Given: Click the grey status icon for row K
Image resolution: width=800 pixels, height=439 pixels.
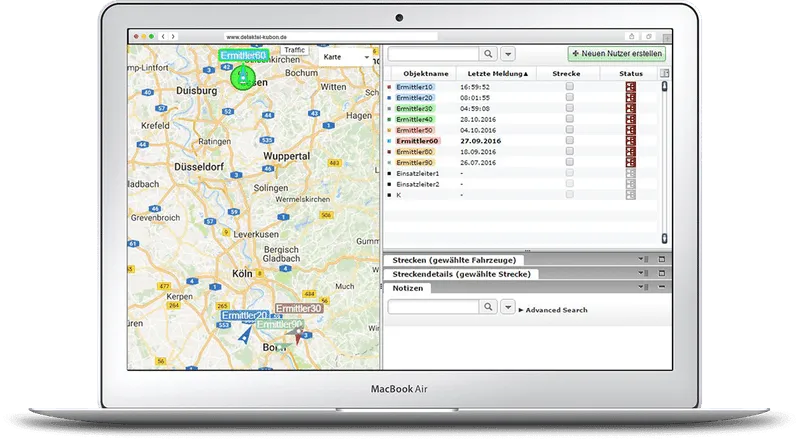Looking at the screenshot, I should pos(631,194).
